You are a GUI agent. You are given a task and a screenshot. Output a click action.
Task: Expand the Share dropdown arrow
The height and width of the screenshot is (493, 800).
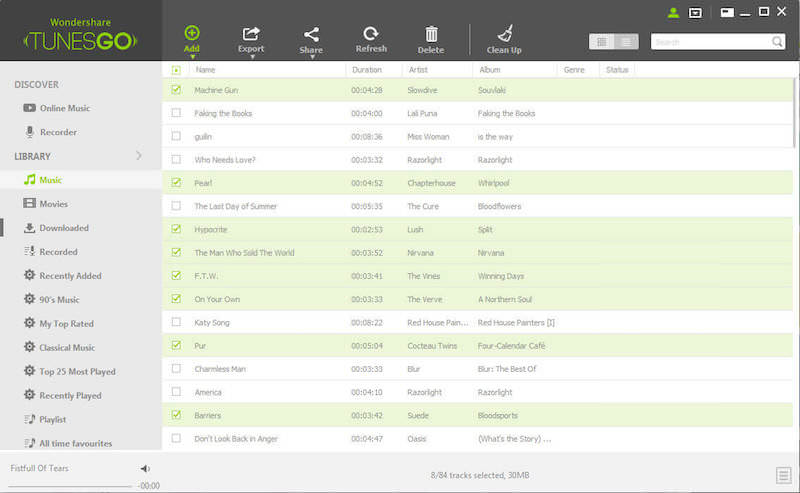click(x=312, y=57)
